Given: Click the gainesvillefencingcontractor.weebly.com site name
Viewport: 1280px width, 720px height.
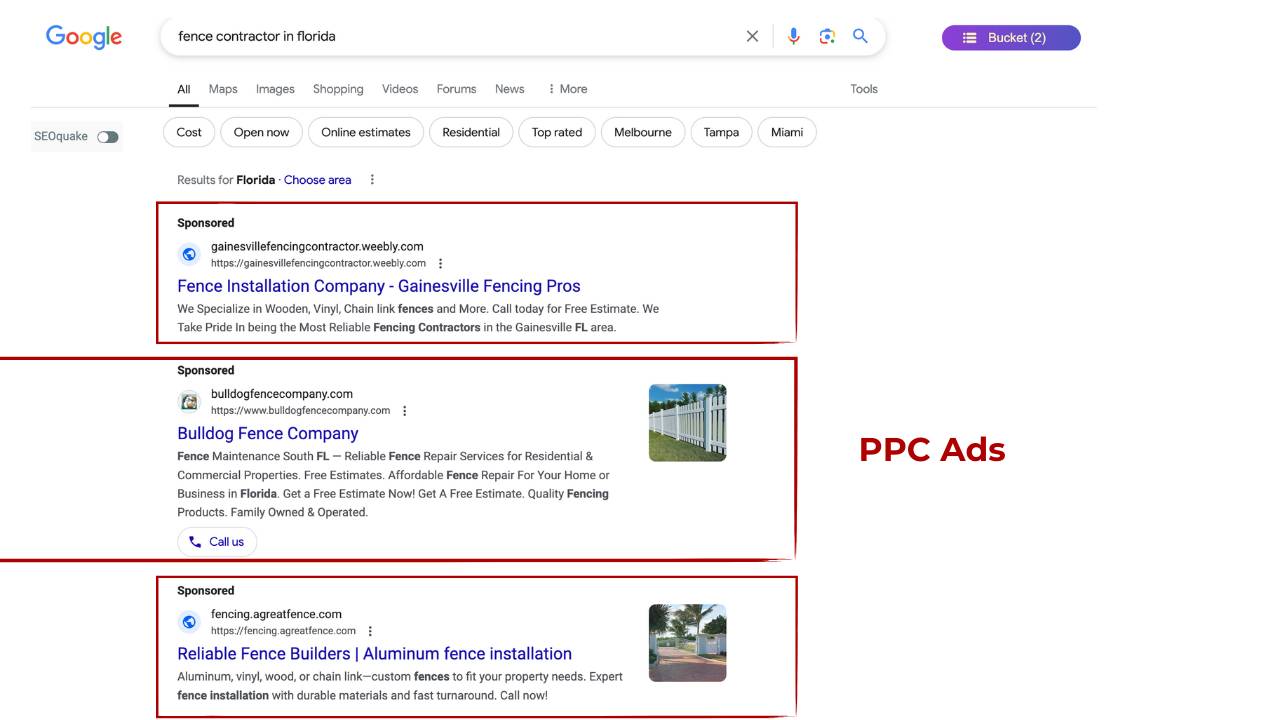Looking at the screenshot, I should pyautogui.click(x=317, y=246).
